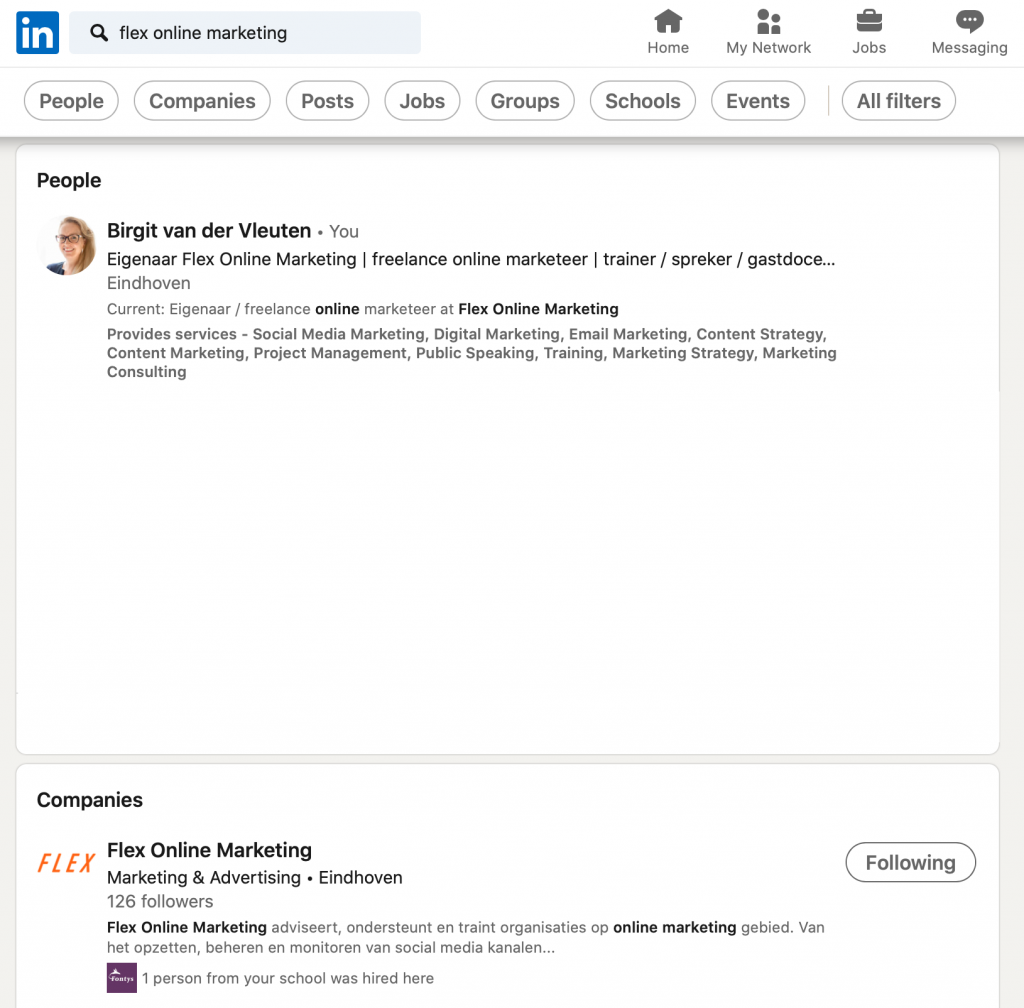1024x1008 pixels.
Task: Click the Messaging label in navigation
Action: pos(970,48)
